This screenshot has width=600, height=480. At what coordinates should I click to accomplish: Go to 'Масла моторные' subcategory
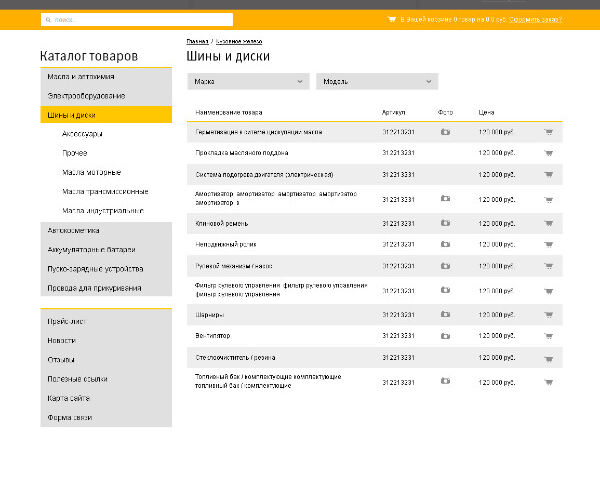(x=91, y=172)
